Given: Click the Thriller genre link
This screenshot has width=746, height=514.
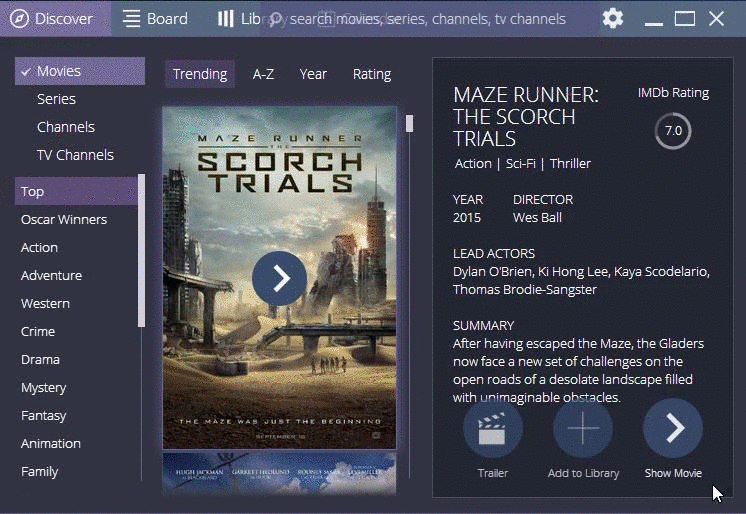Looking at the screenshot, I should pos(570,164).
